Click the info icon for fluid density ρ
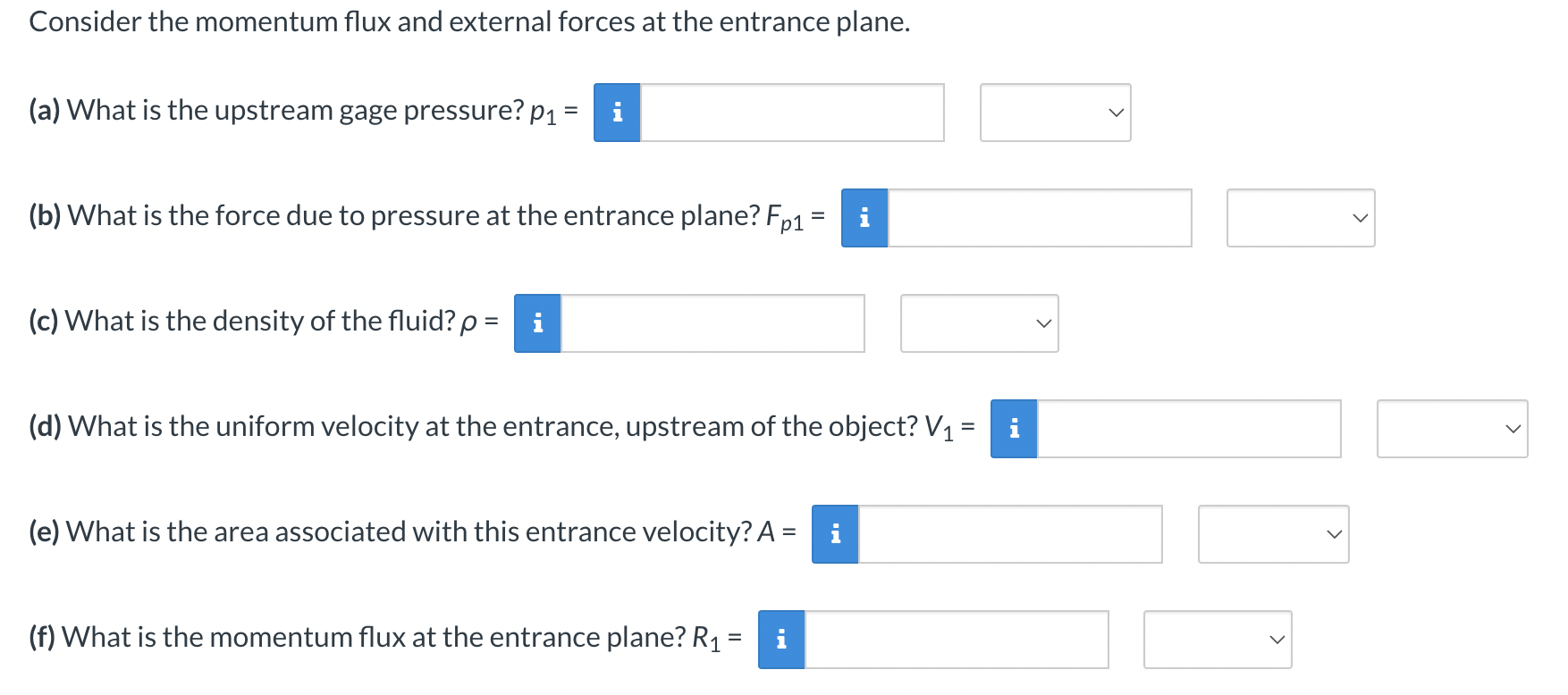This screenshot has width=1568, height=695. (536, 323)
